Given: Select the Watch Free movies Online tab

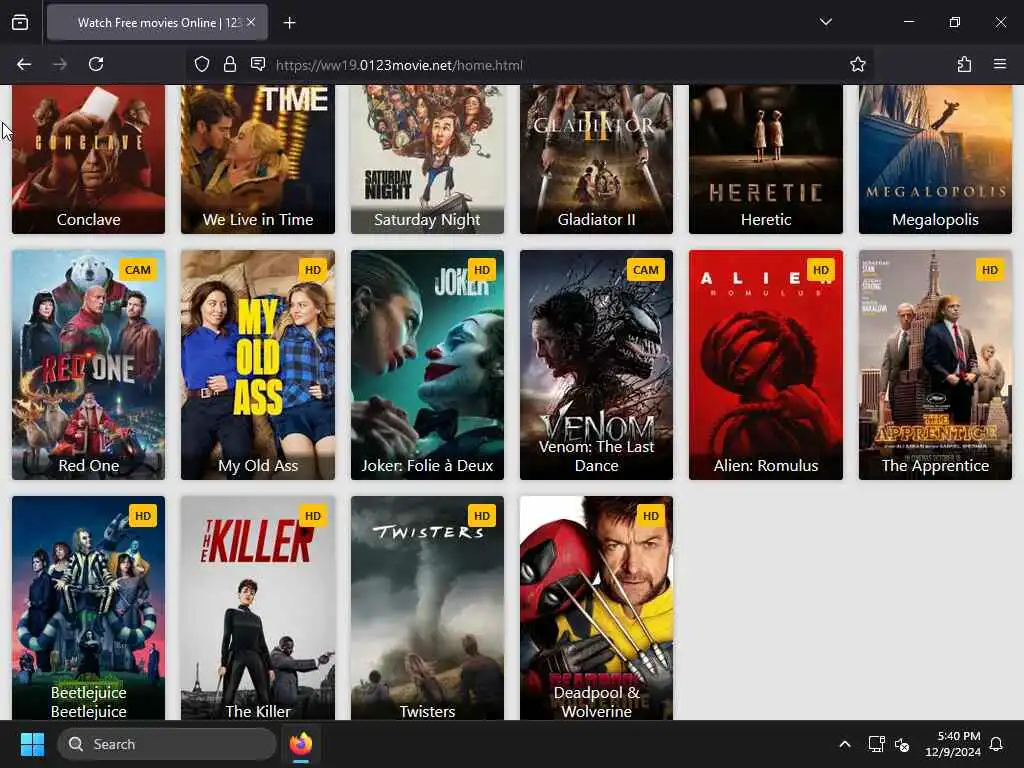Looking at the screenshot, I should (x=157, y=23).
